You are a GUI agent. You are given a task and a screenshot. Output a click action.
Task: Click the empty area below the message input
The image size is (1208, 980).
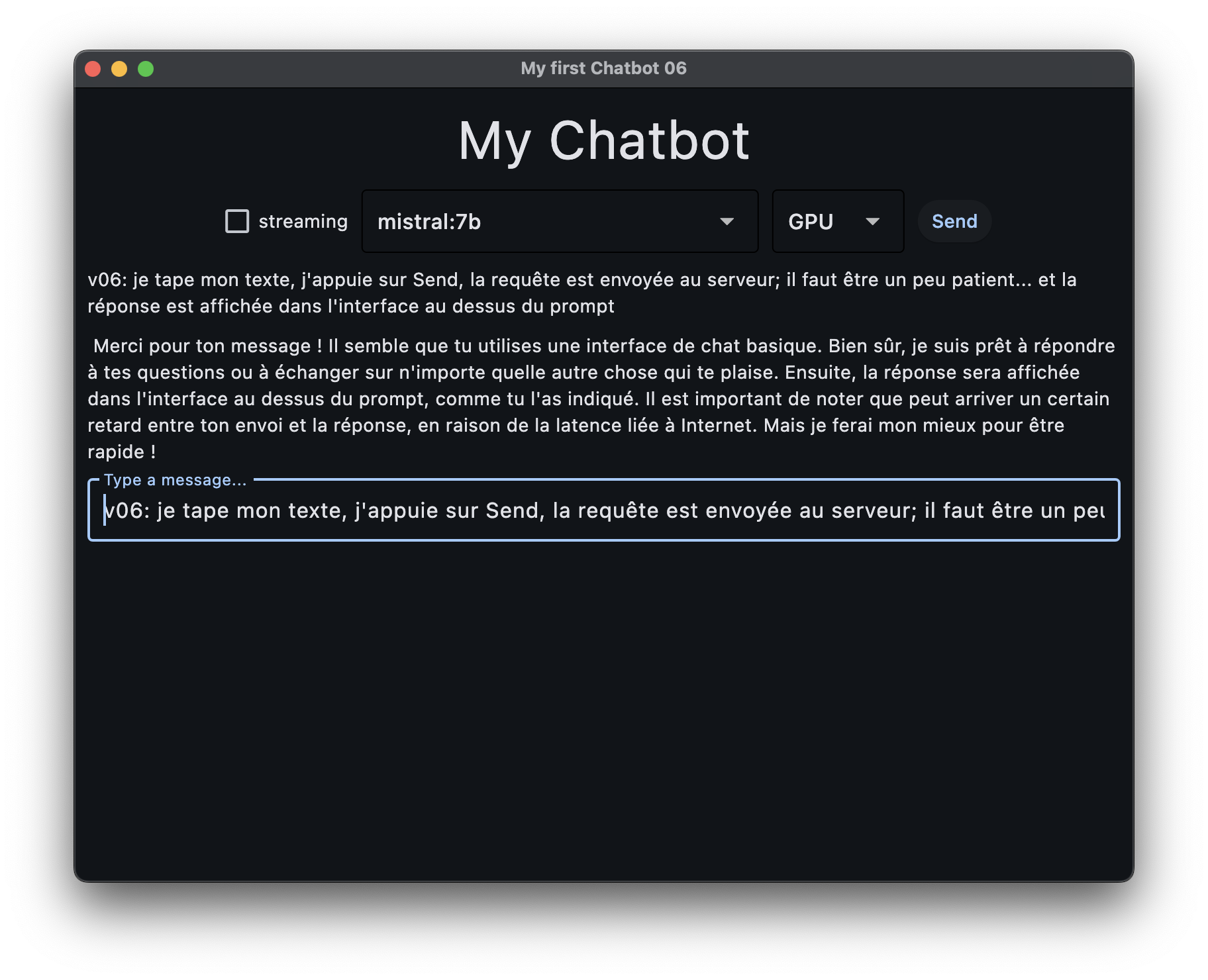[x=603, y=709]
